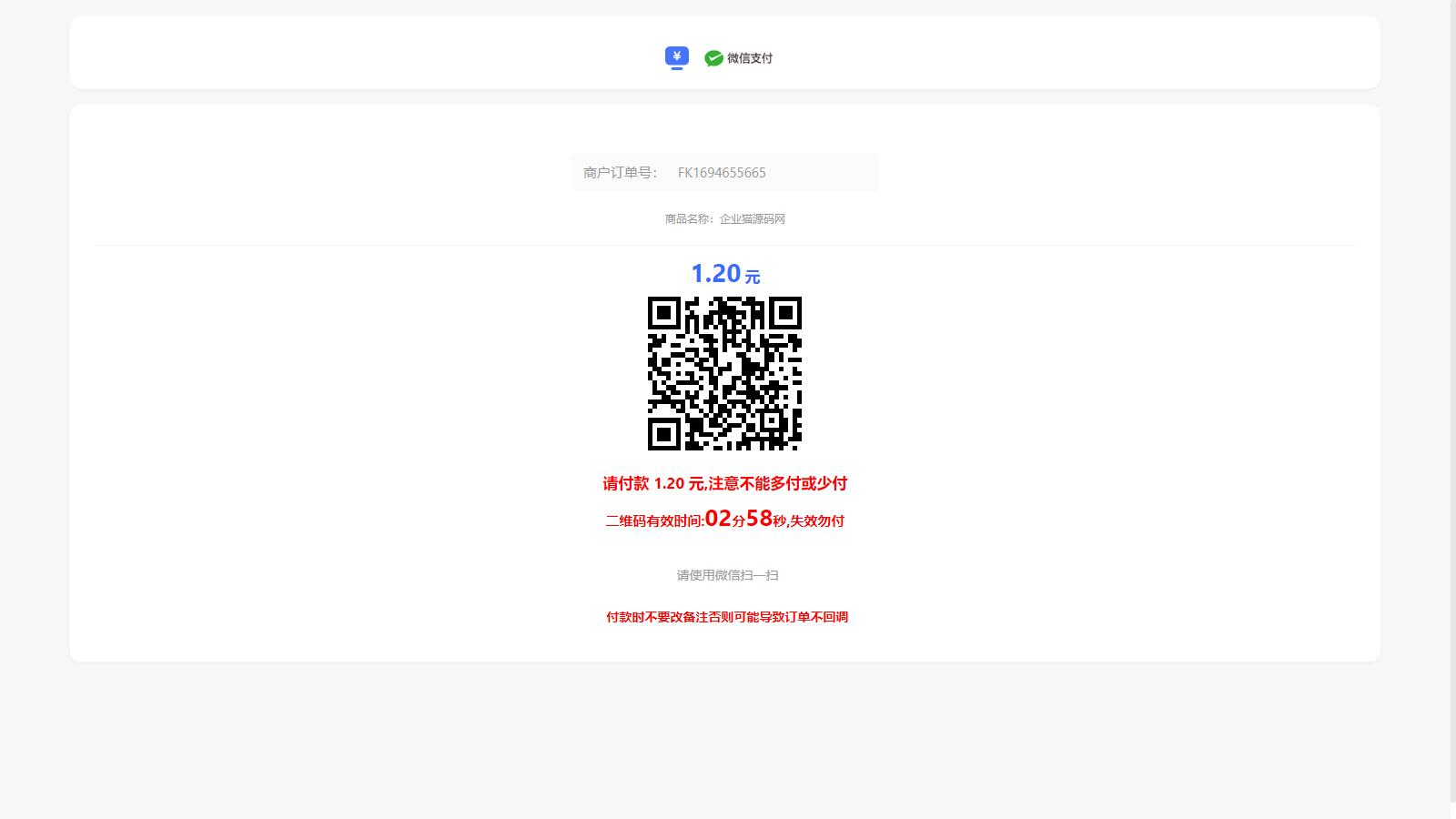The image size is (1456, 819).
Task: Click the red 付款时不要改备注 warning text
Action: pos(727,617)
